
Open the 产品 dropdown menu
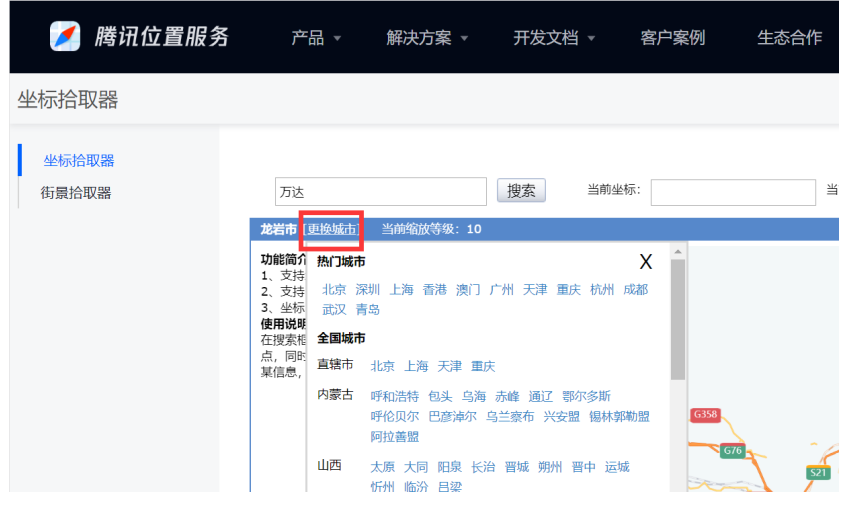click(316, 38)
